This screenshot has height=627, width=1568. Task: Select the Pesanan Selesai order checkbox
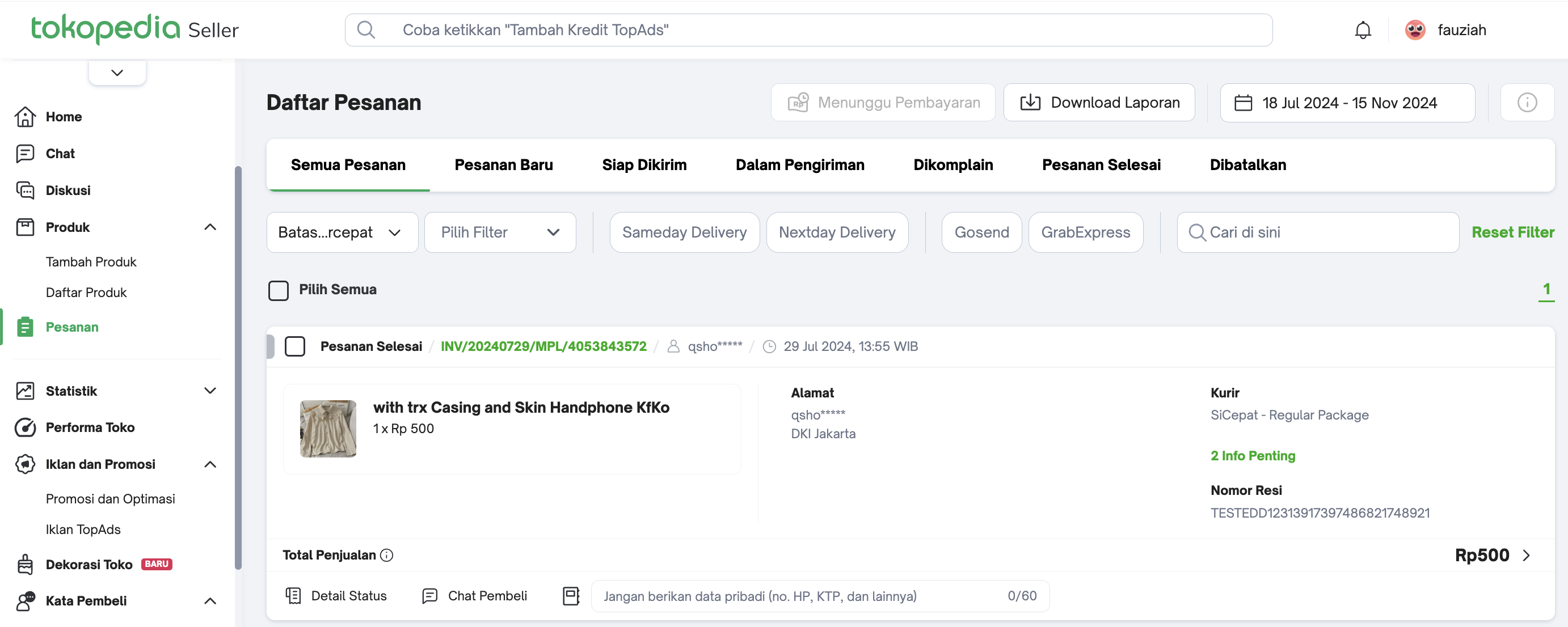point(294,346)
